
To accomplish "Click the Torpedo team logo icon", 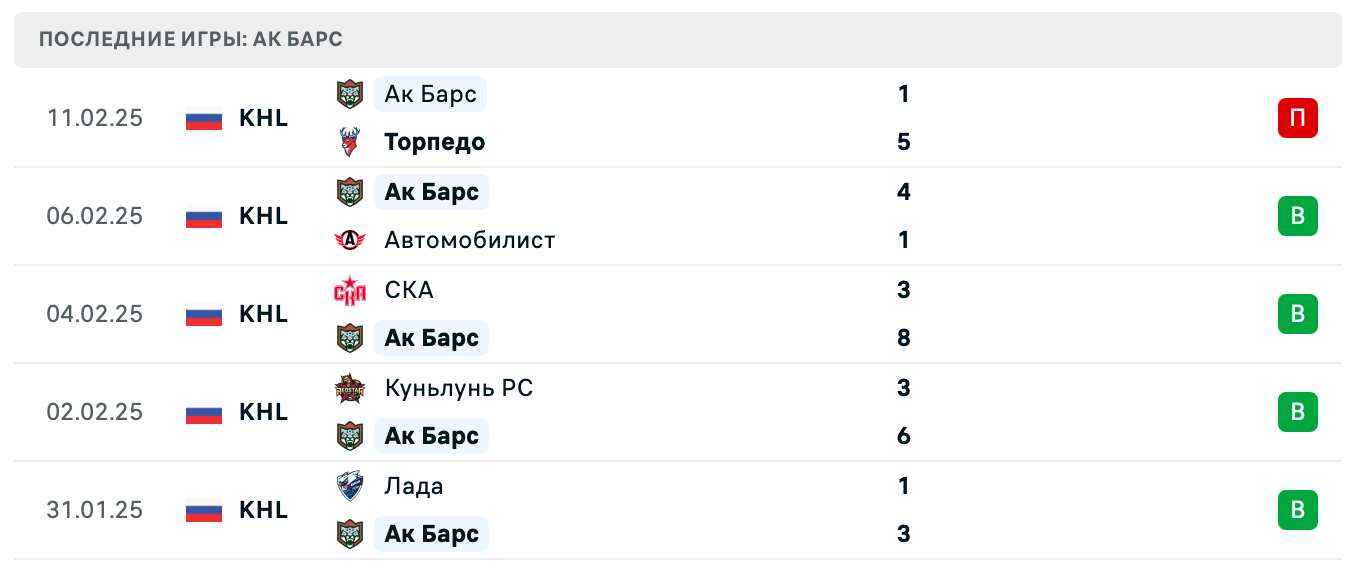I will (x=349, y=142).
